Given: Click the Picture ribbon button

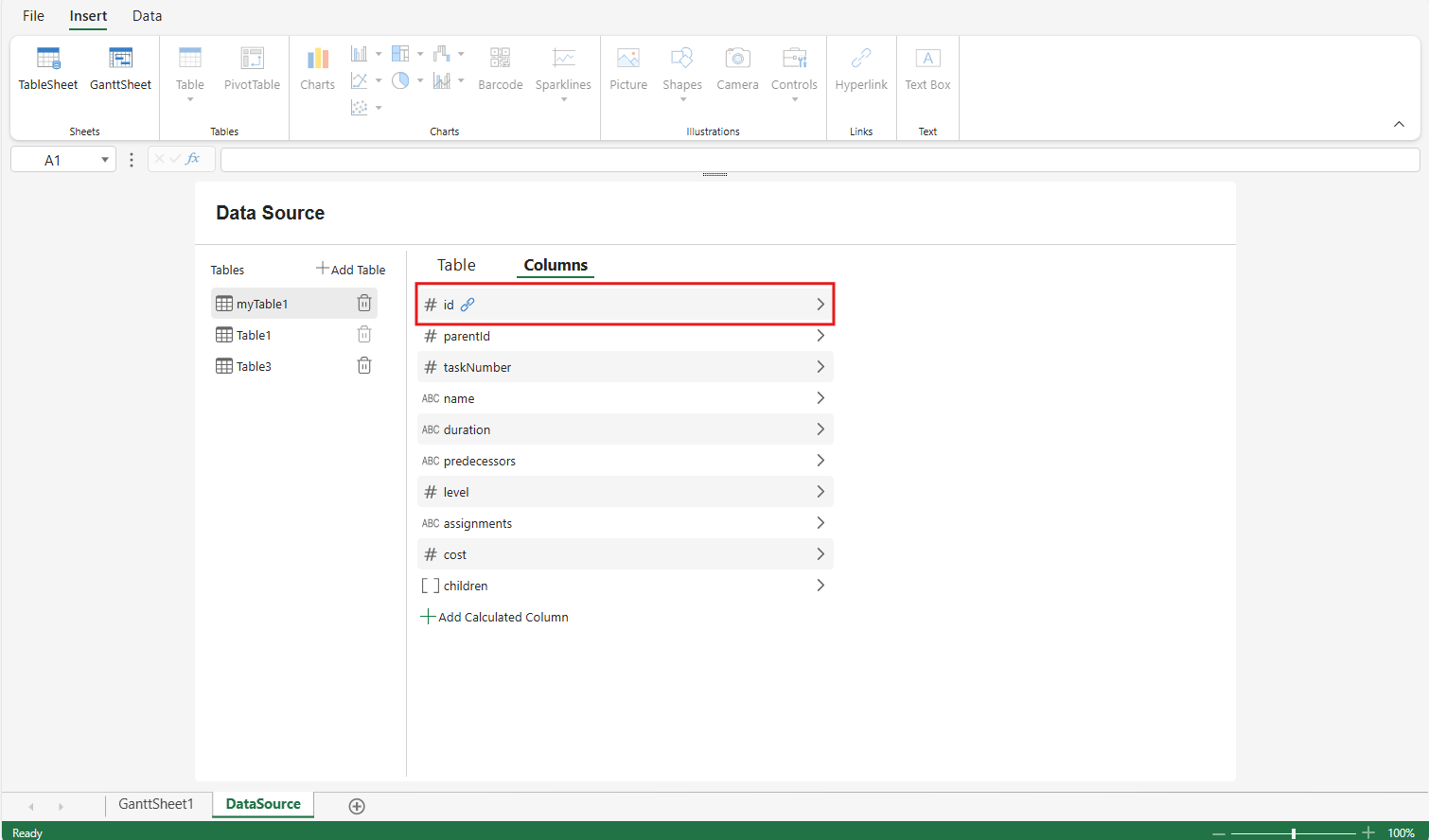Looking at the screenshot, I should 628,70.
